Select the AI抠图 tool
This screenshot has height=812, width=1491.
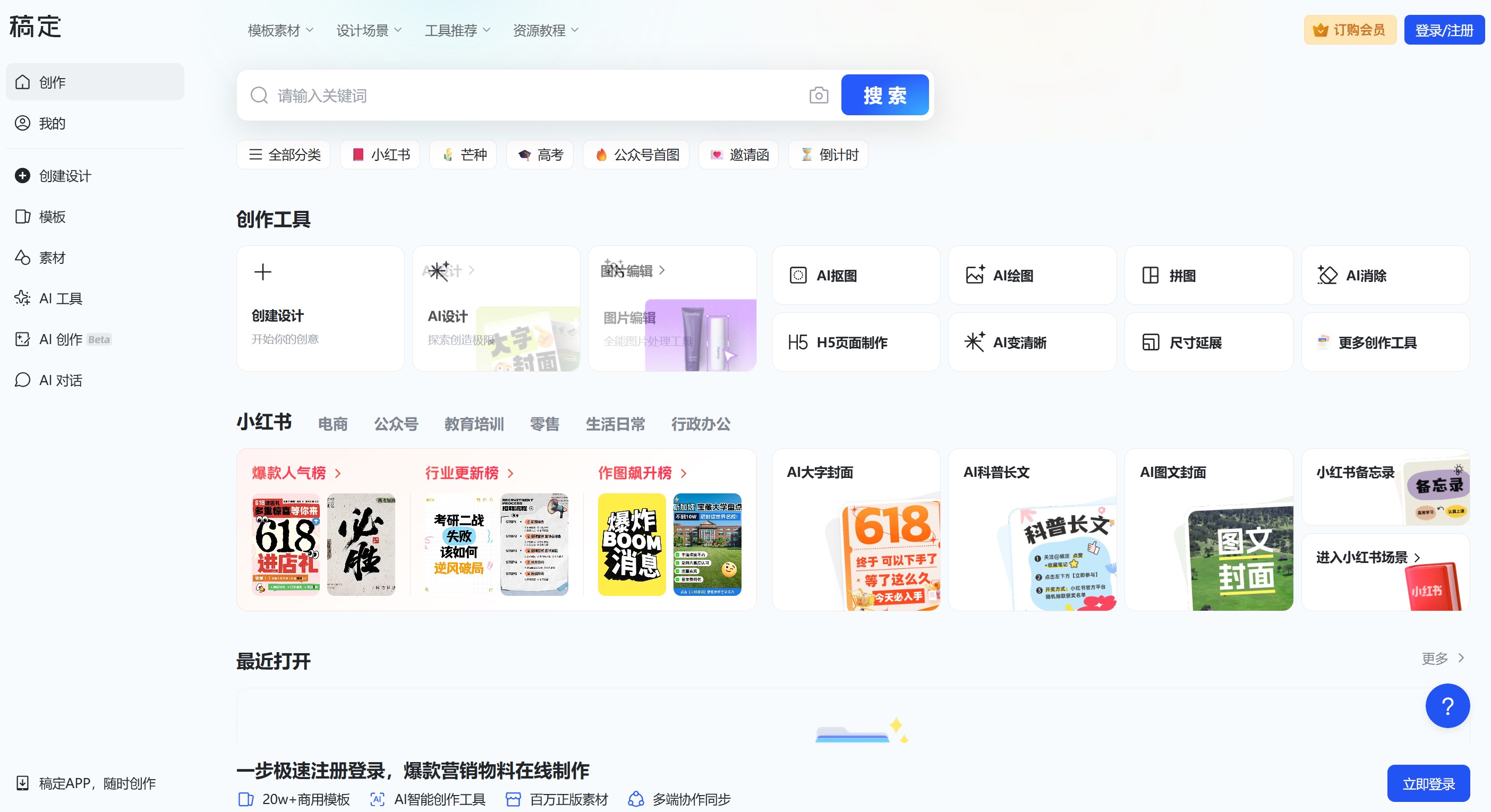coord(838,275)
